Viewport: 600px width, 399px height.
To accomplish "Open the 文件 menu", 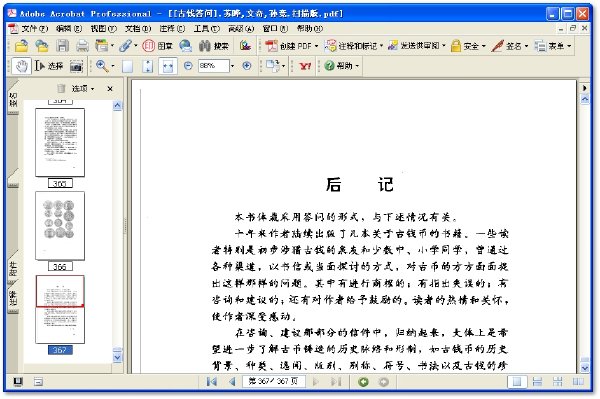I will click(29, 28).
